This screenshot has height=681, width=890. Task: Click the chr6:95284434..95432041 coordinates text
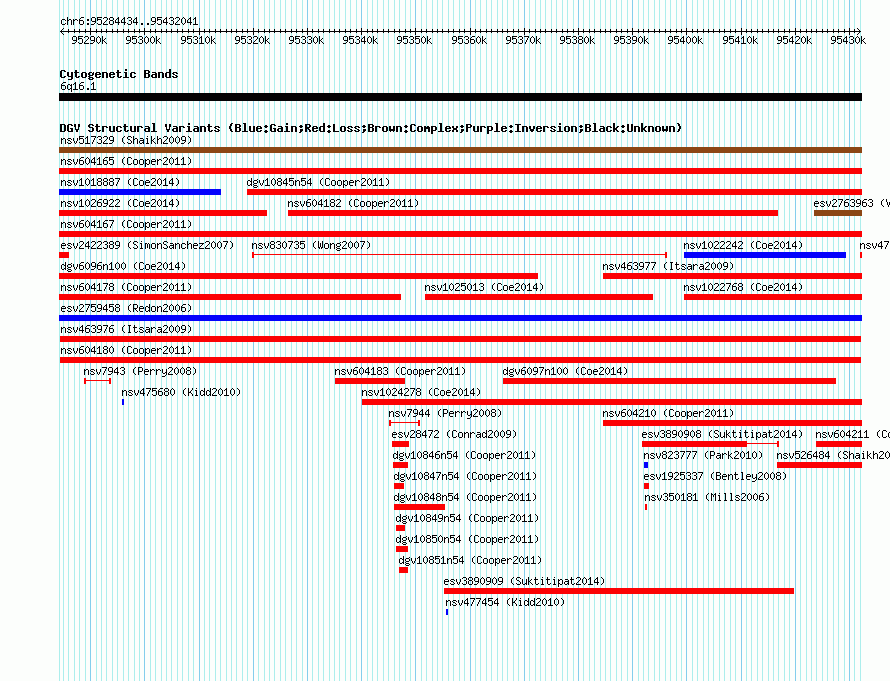coord(129,21)
